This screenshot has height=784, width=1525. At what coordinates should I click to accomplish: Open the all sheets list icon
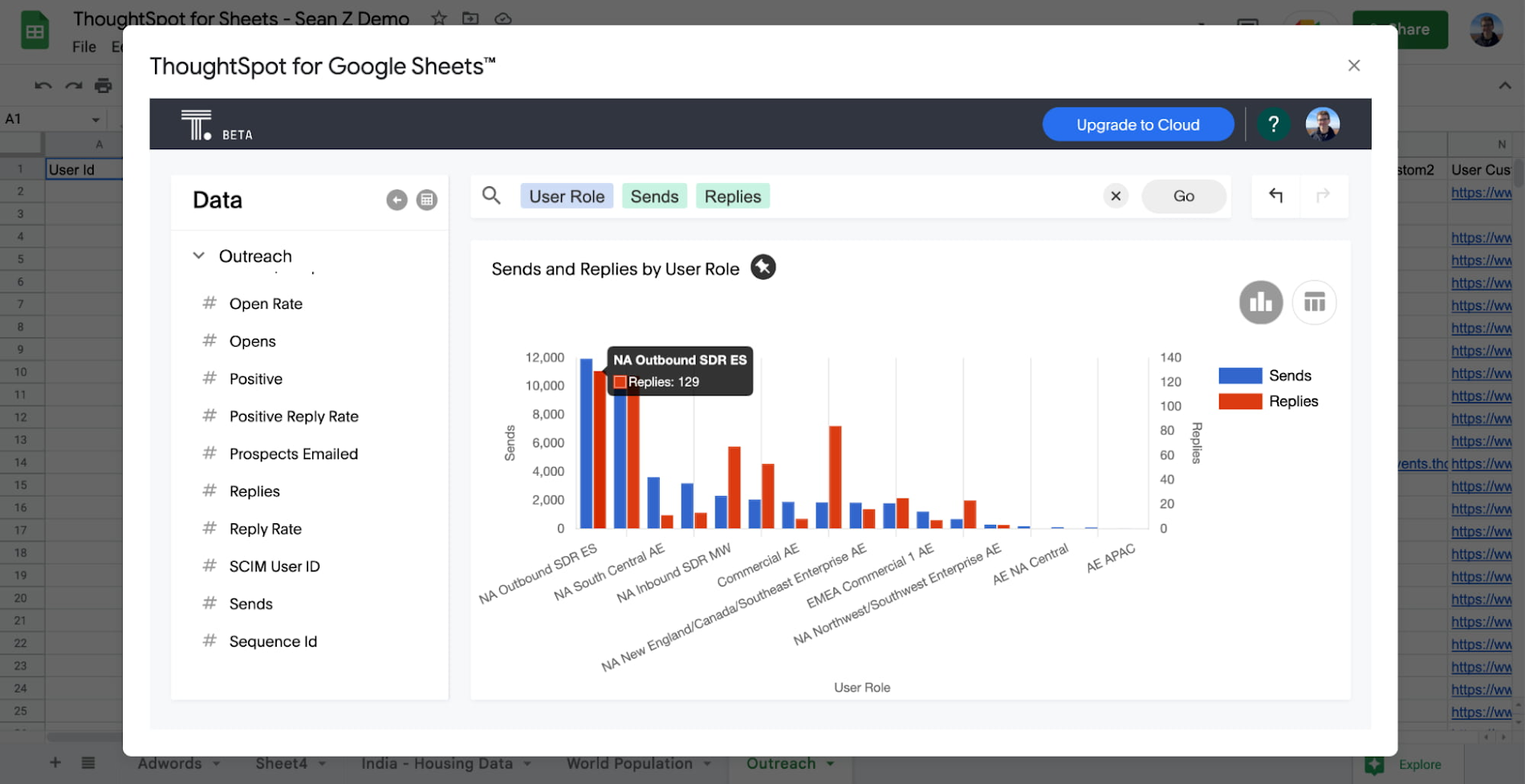pos(88,762)
